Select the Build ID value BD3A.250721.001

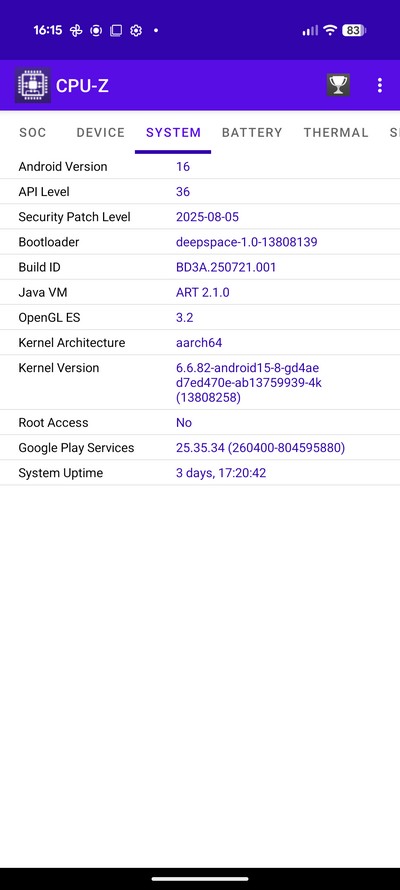[226, 267]
